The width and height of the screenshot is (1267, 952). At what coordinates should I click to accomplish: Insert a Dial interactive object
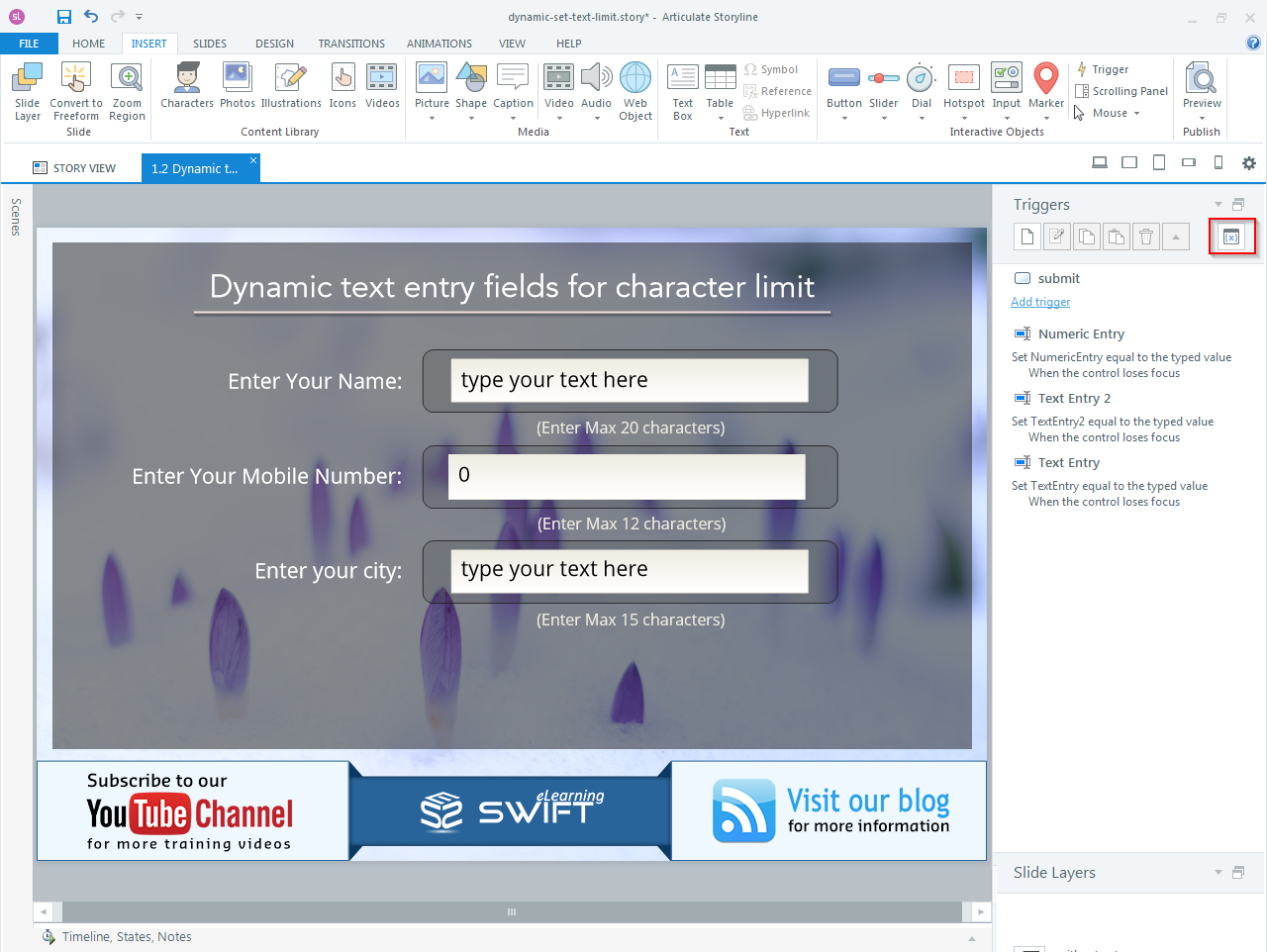tap(921, 87)
